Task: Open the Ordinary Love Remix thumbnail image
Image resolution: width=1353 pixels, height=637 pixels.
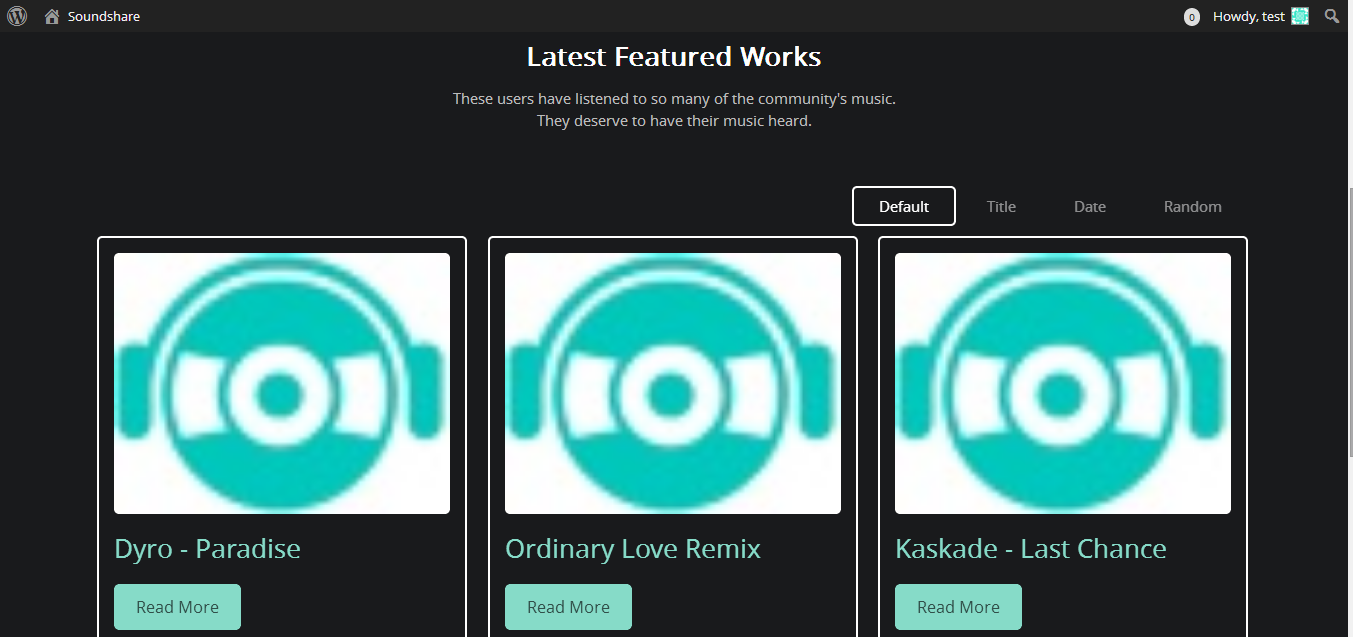Action: tap(673, 383)
